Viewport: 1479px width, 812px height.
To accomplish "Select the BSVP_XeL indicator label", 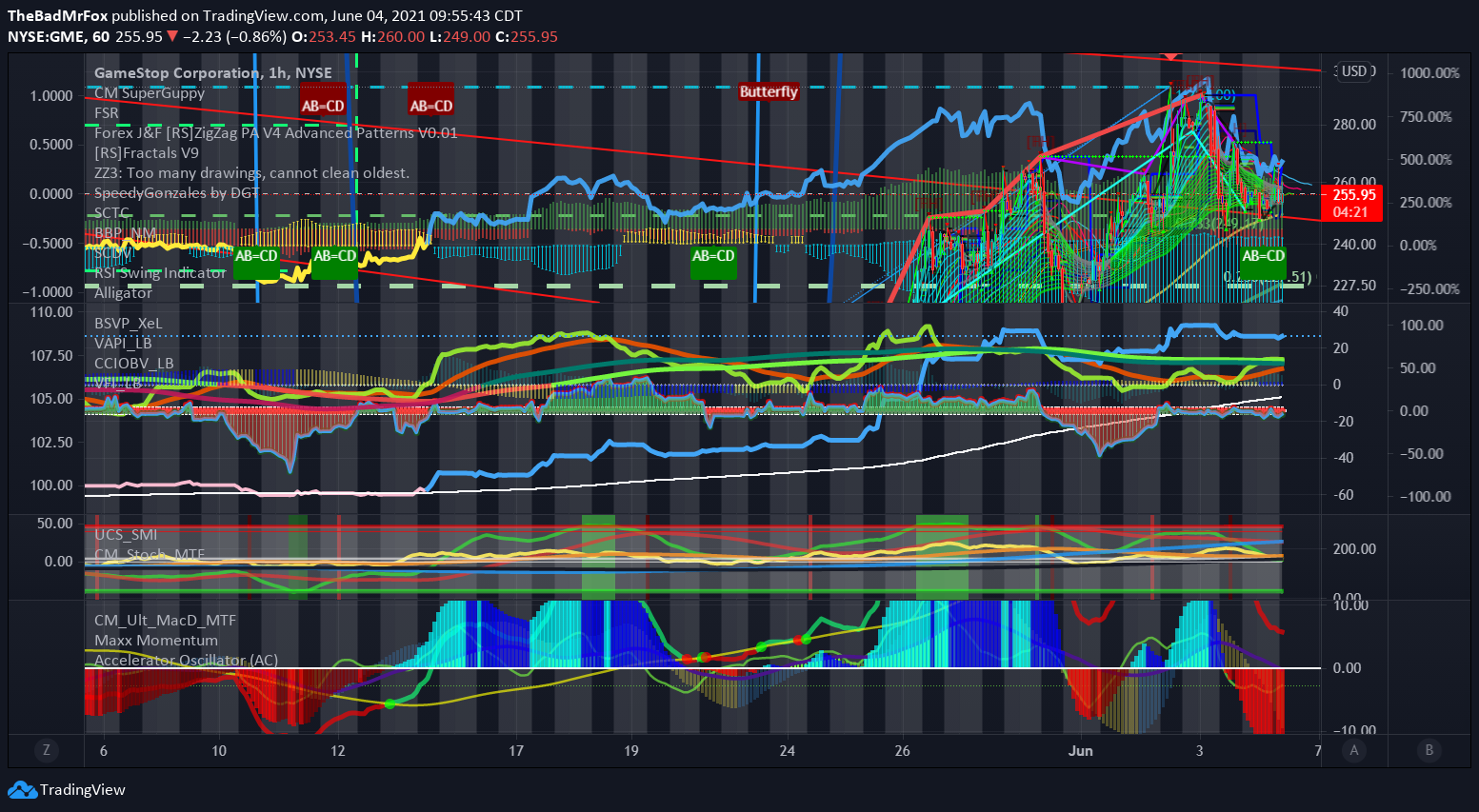I will pyautogui.click(x=129, y=324).
